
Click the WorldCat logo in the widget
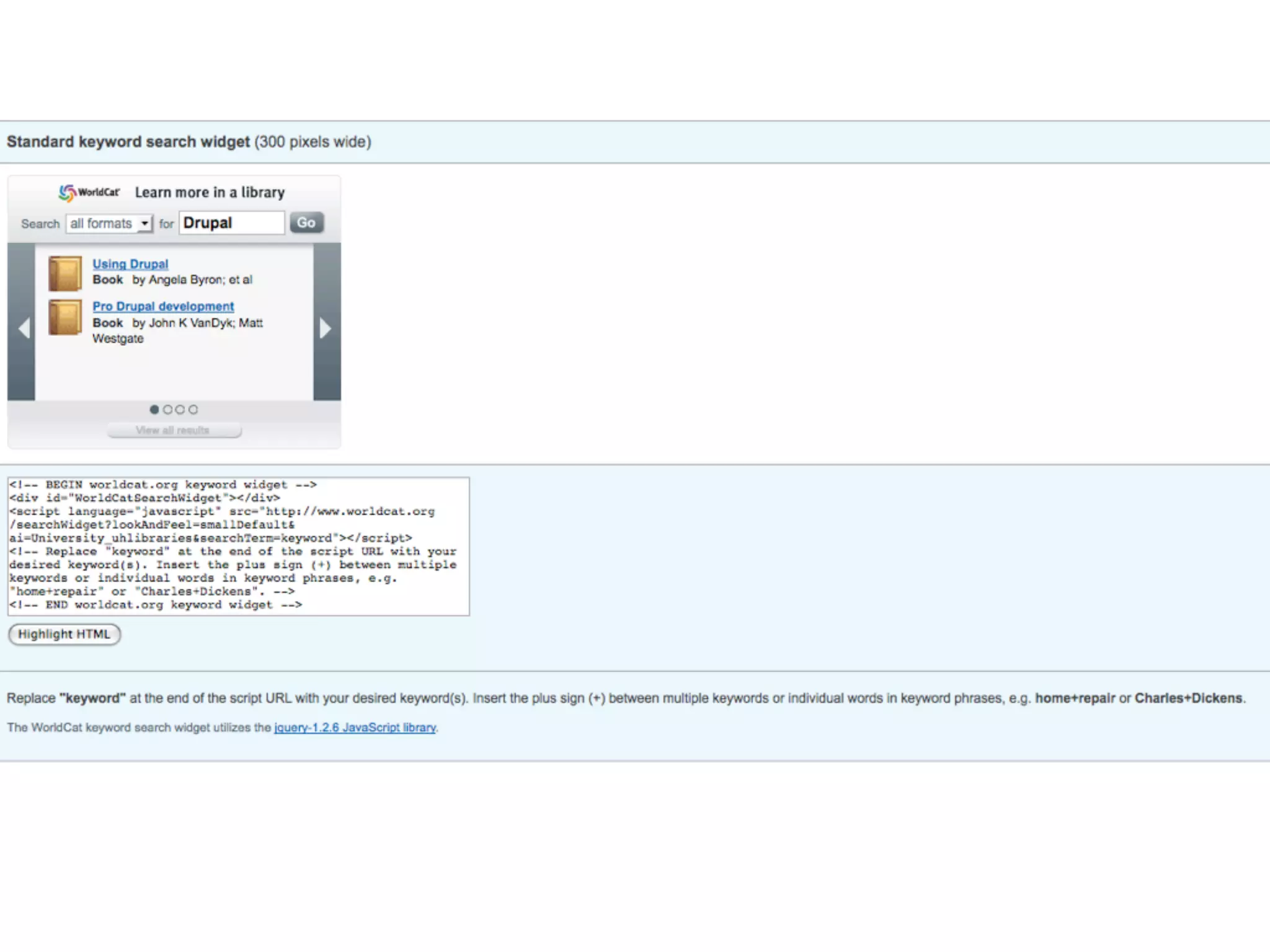(x=89, y=193)
